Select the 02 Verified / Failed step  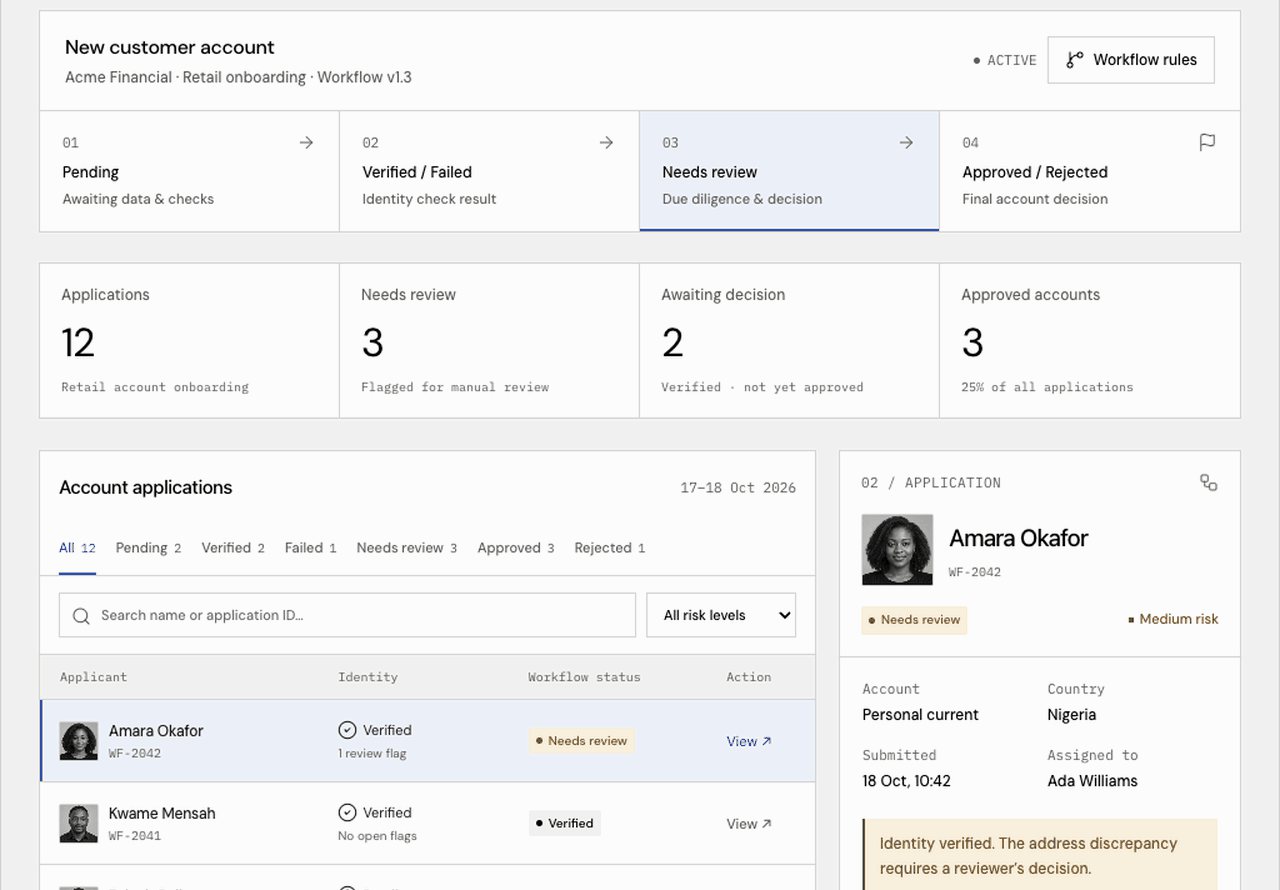tap(489, 171)
